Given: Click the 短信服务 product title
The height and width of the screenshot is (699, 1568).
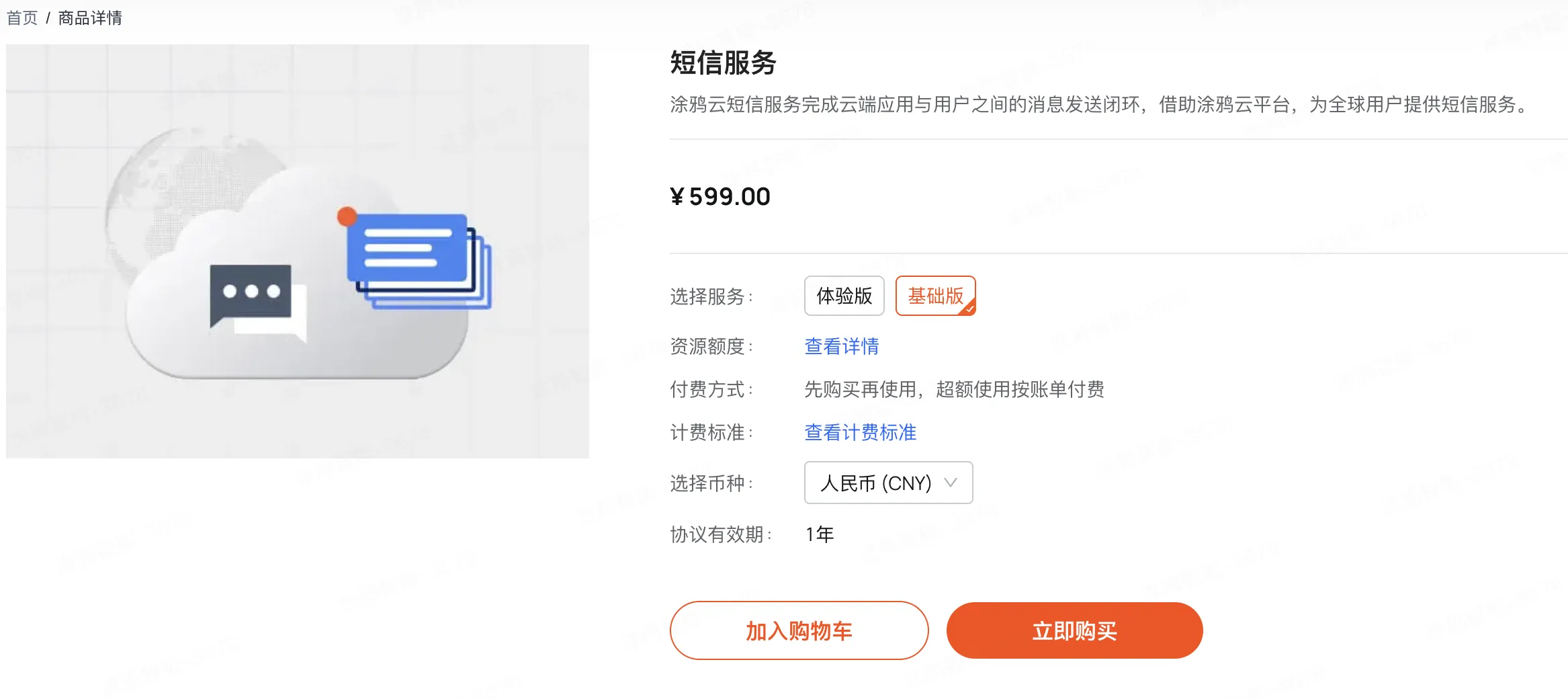Looking at the screenshot, I should coord(723,63).
